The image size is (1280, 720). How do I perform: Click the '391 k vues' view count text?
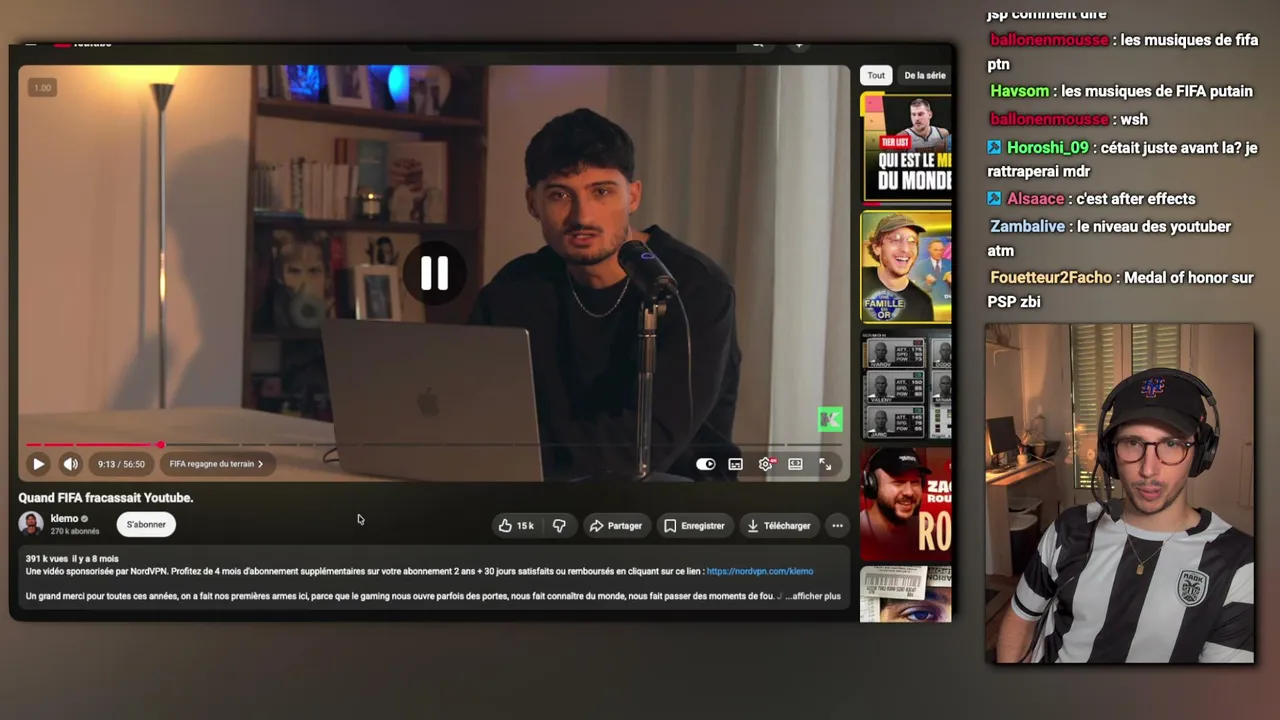pos(46,559)
